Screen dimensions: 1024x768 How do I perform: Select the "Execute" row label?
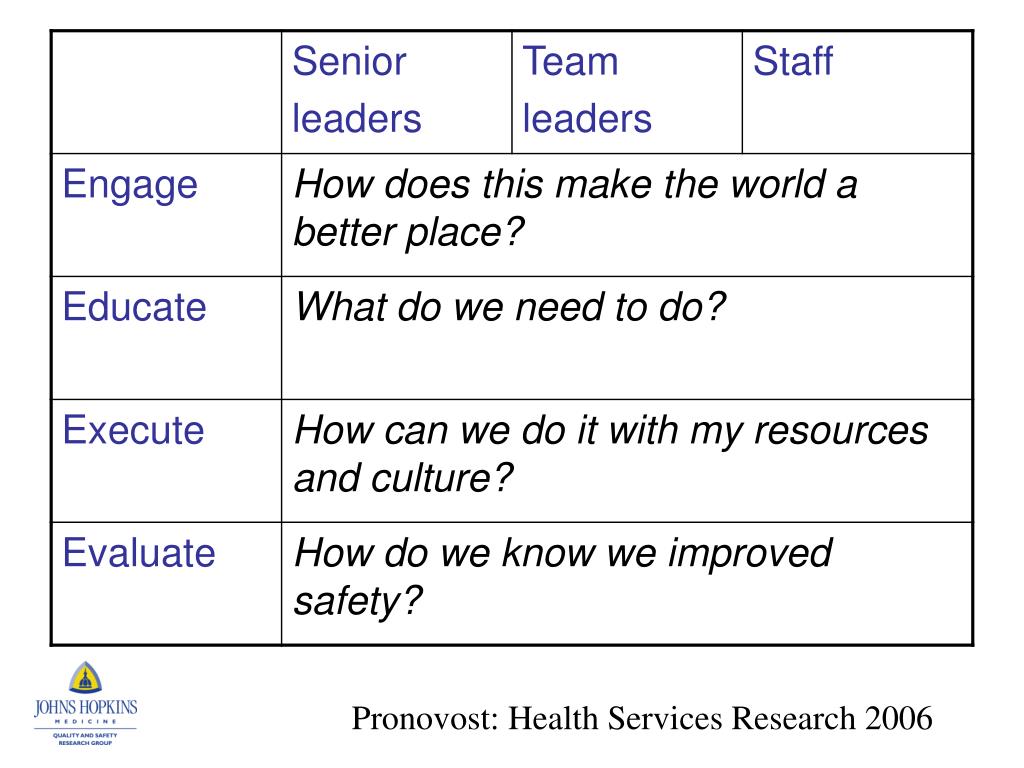(x=133, y=431)
